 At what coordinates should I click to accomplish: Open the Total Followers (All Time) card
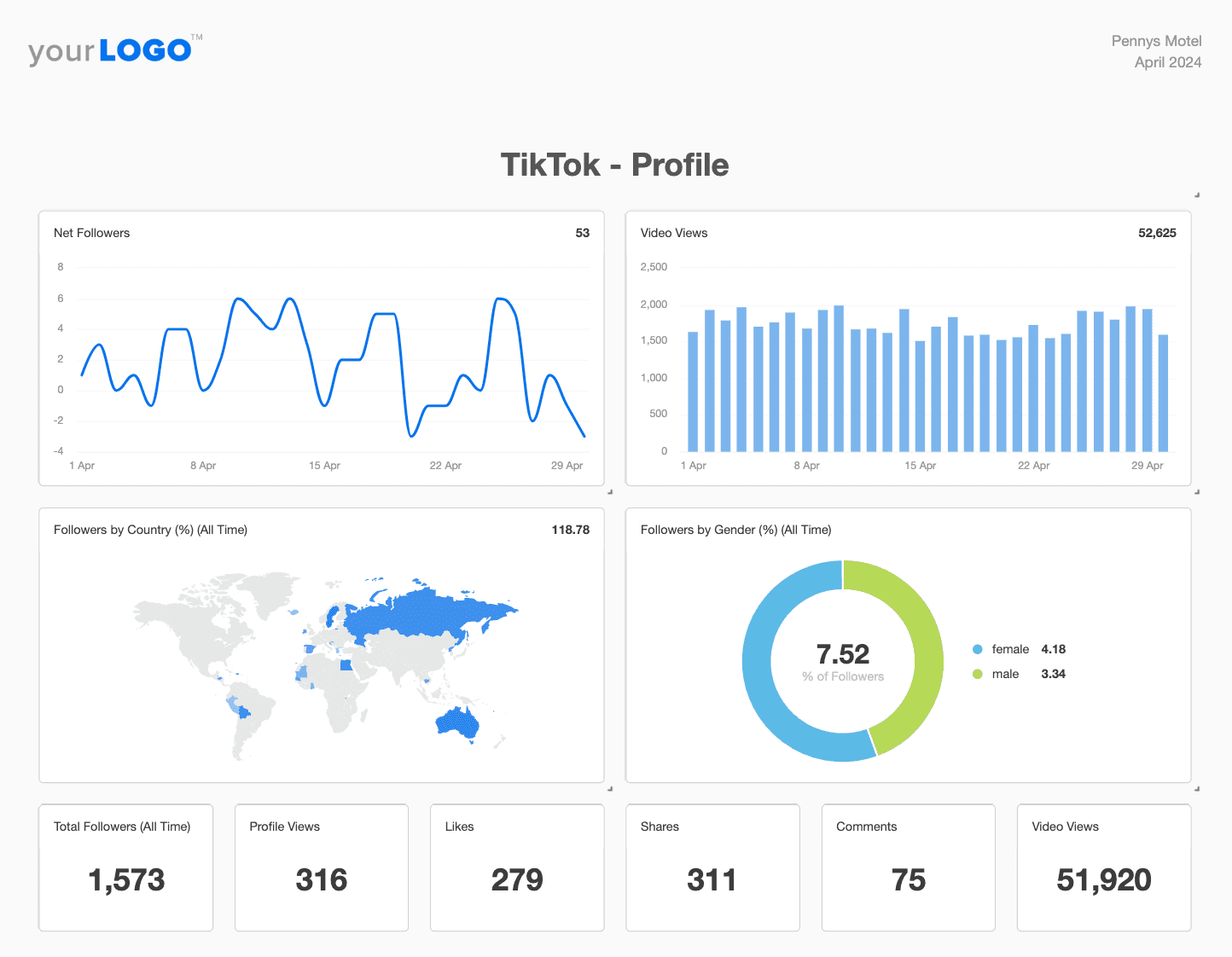(x=125, y=867)
